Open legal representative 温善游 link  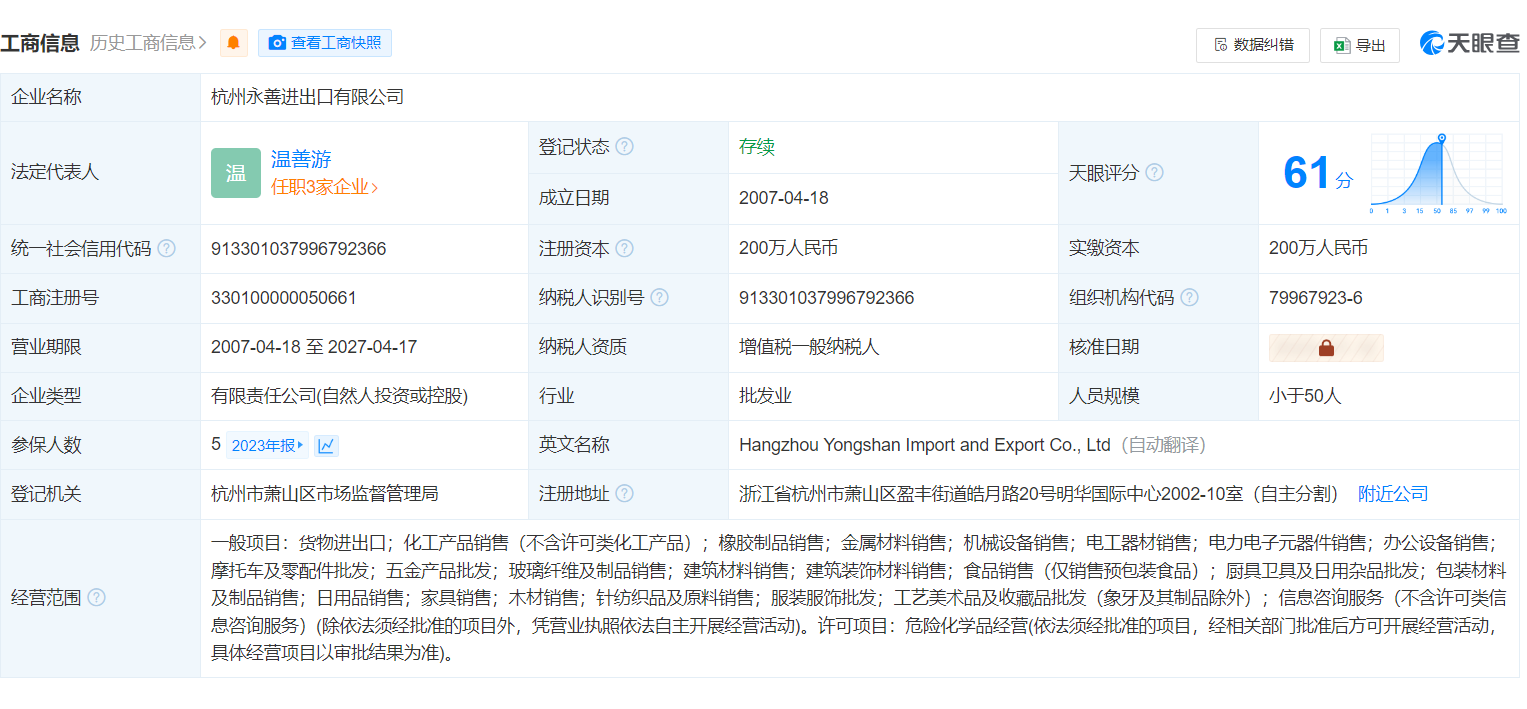click(x=301, y=159)
